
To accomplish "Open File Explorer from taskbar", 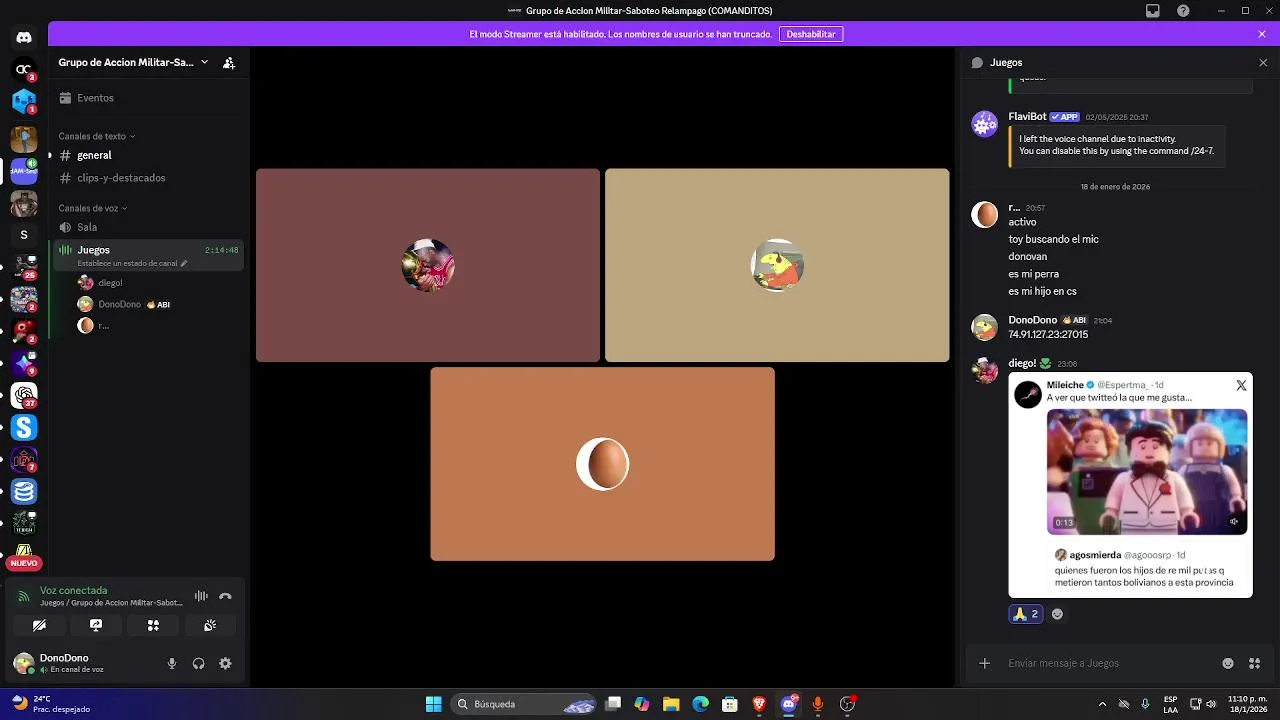I will coord(671,704).
